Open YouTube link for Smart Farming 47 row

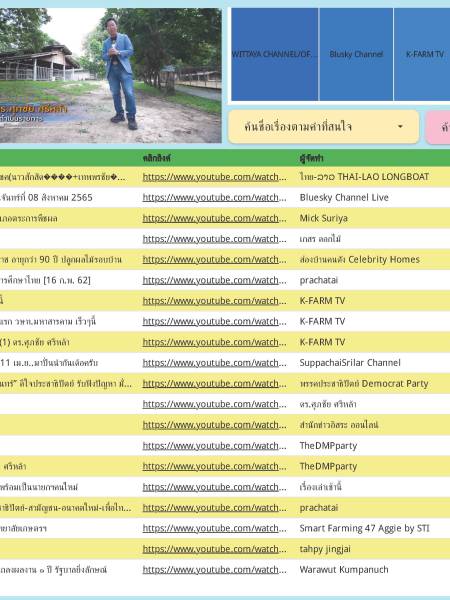pos(214,528)
